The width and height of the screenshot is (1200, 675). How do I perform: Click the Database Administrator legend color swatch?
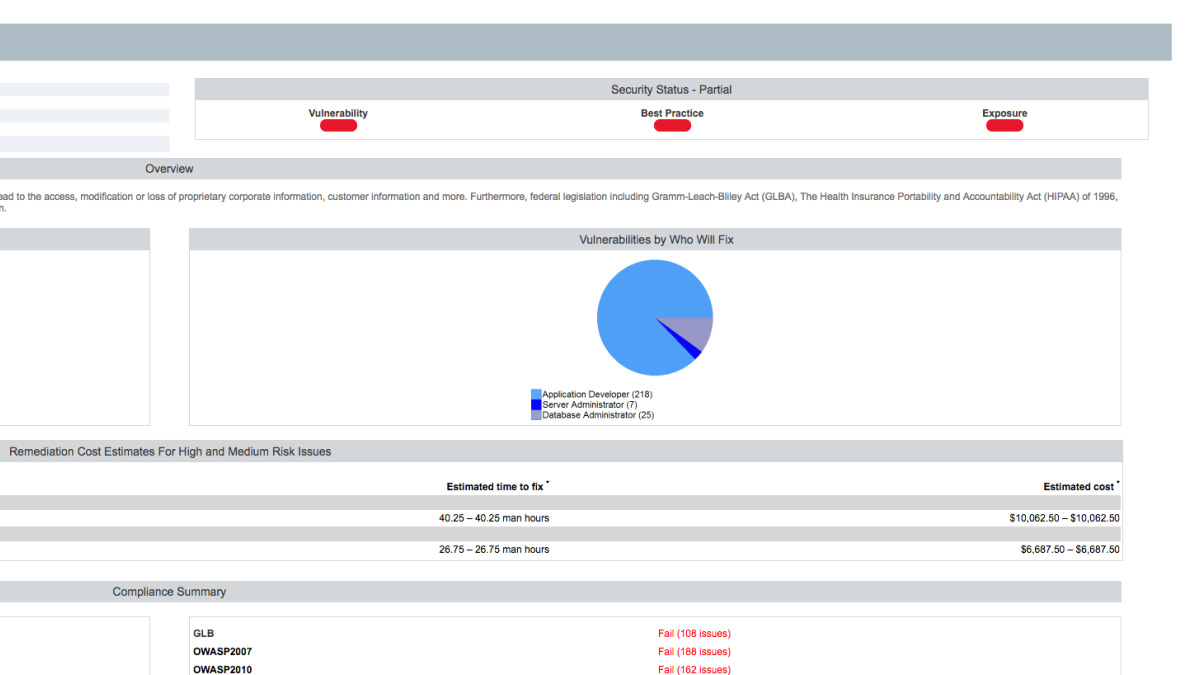pos(536,415)
